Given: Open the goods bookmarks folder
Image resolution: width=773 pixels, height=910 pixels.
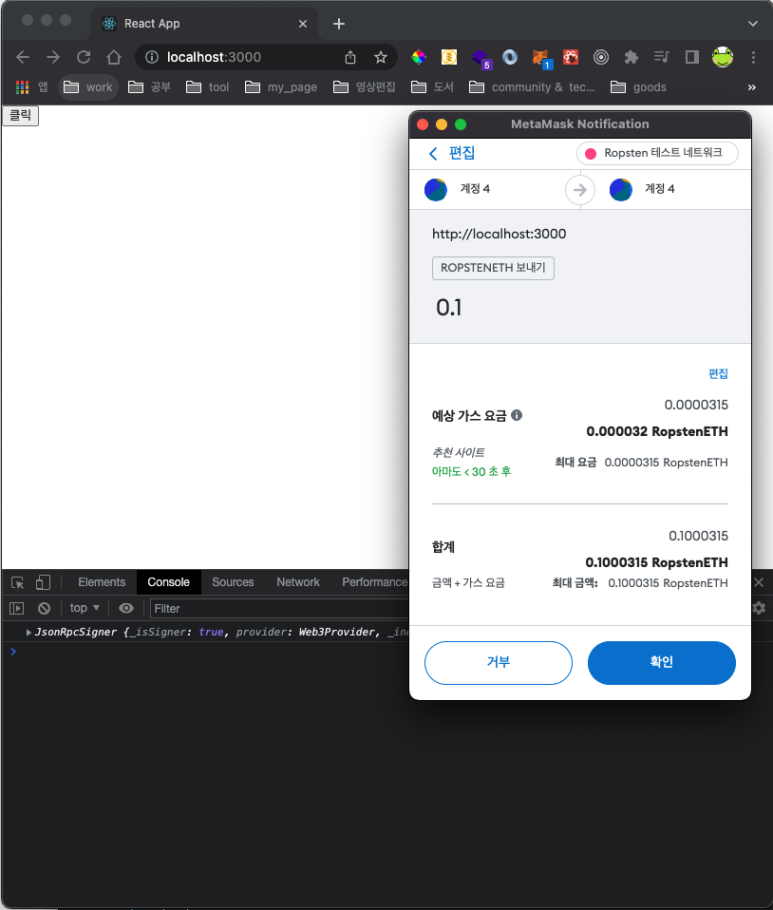Looking at the screenshot, I should (x=638, y=87).
